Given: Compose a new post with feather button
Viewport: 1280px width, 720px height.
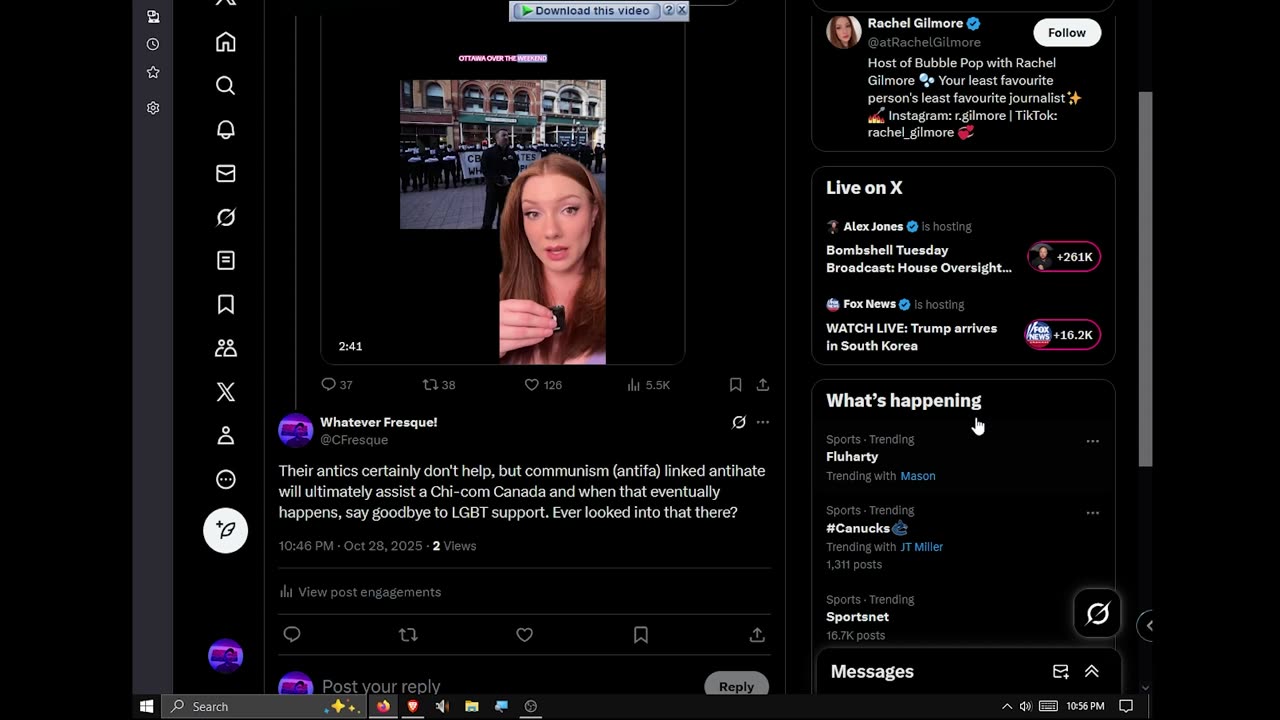Looking at the screenshot, I should pyautogui.click(x=226, y=530).
